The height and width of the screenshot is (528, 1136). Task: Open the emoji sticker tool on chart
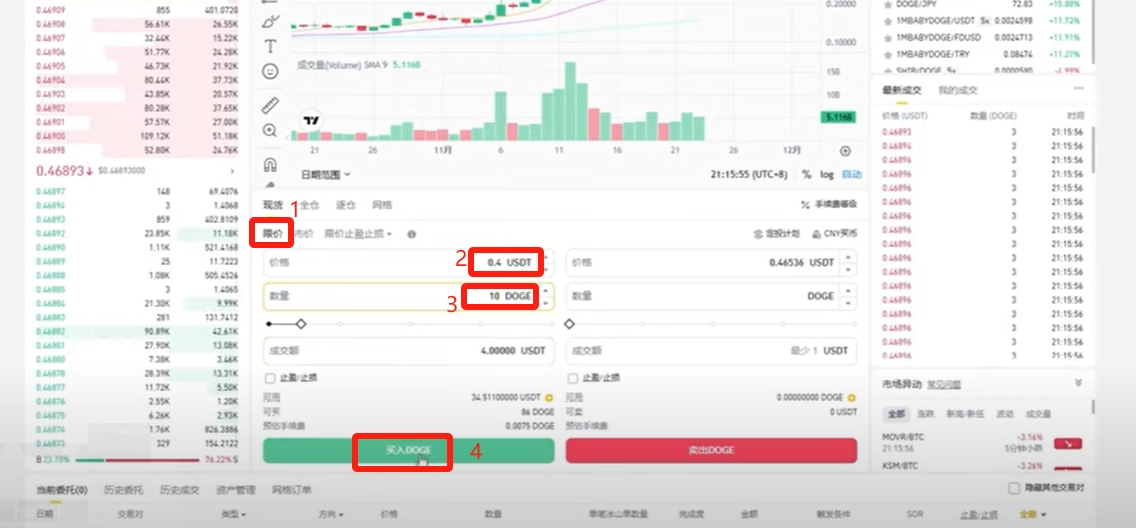point(270,71)
